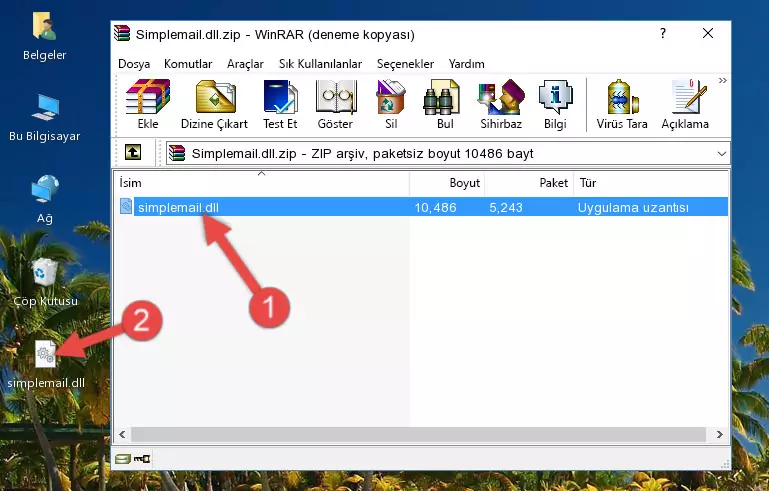Screen dimensions: 769x491
Task: Click the horizontal scrollbar right arrow
Action: (x=719, y=435)
